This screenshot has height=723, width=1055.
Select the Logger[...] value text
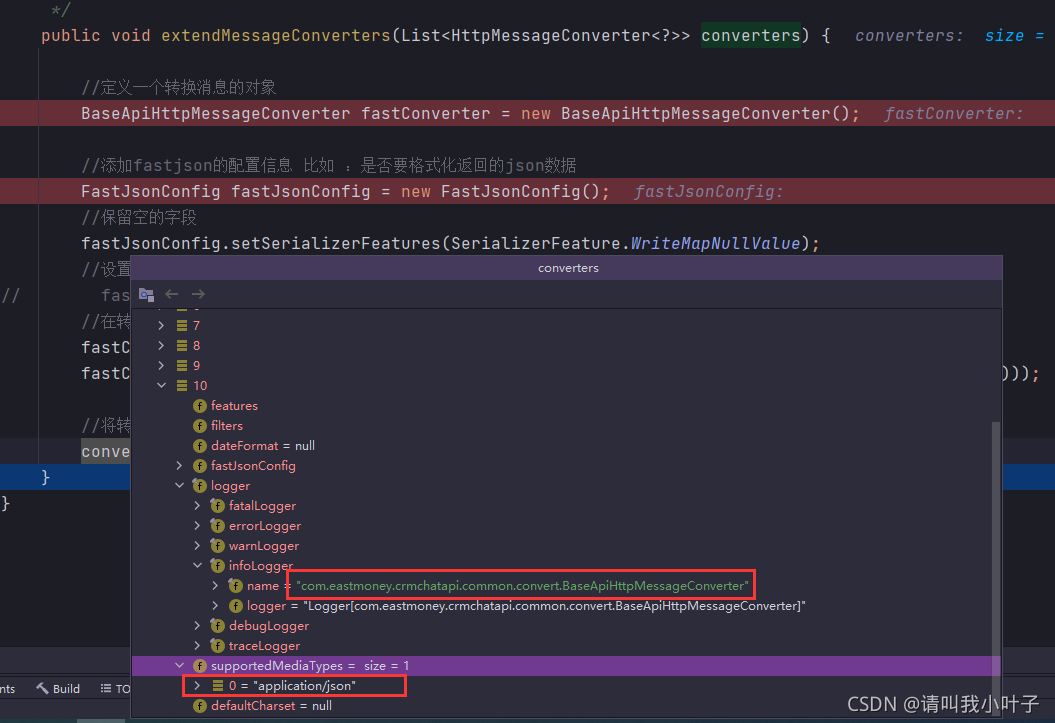point(554,606)
